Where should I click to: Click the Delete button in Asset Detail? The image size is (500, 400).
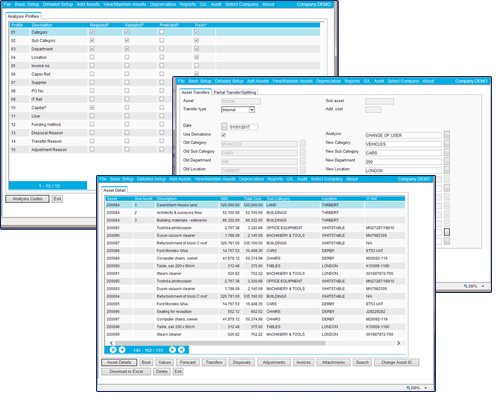tap(162, 371)
